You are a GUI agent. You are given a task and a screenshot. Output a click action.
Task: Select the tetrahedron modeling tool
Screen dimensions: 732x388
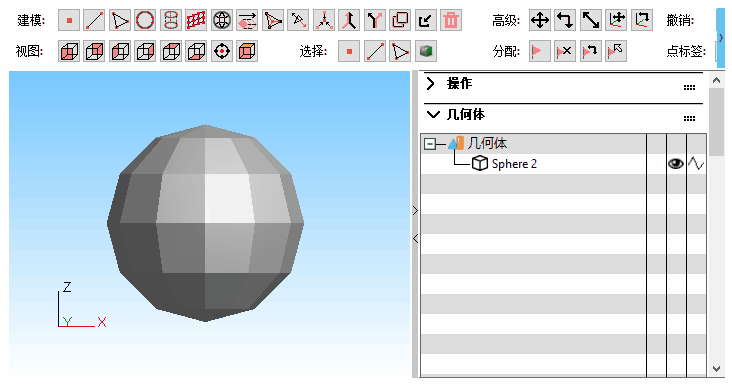[x=273, y=21]
